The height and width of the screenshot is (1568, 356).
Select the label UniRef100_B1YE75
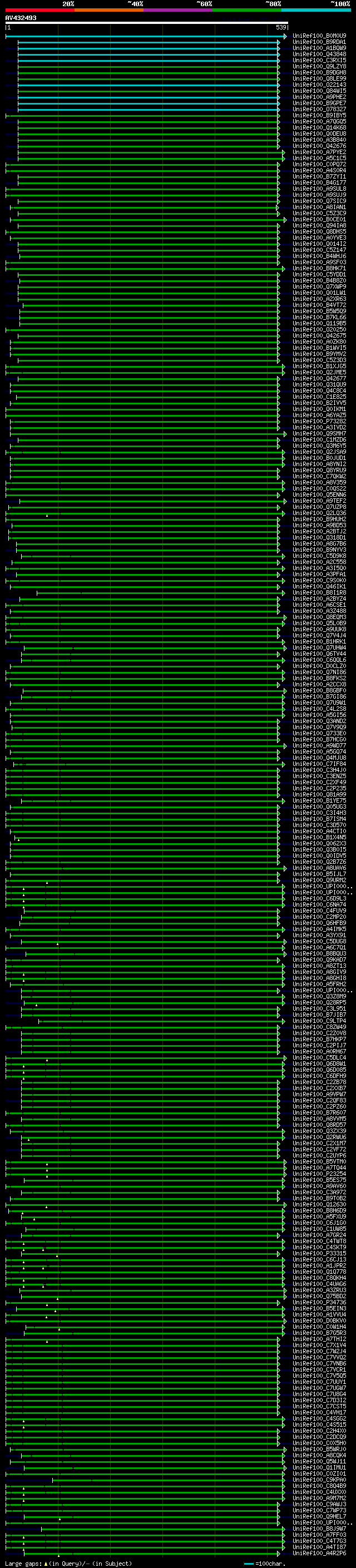(x=319, y=801)
